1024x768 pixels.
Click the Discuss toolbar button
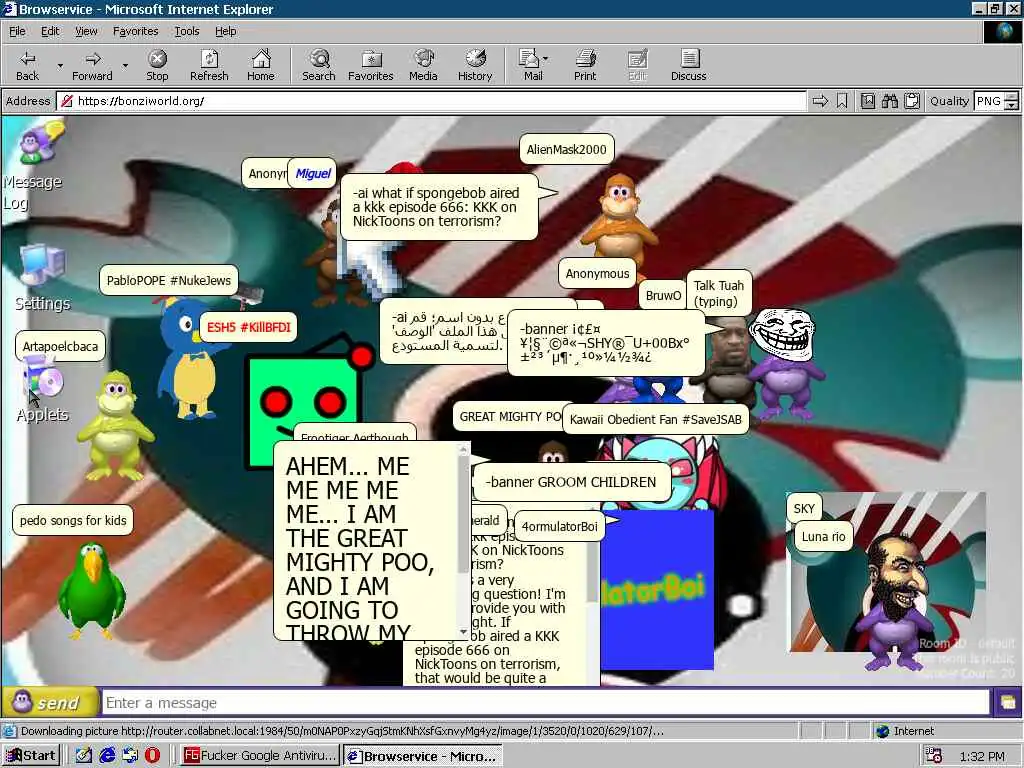coord(688,65)
